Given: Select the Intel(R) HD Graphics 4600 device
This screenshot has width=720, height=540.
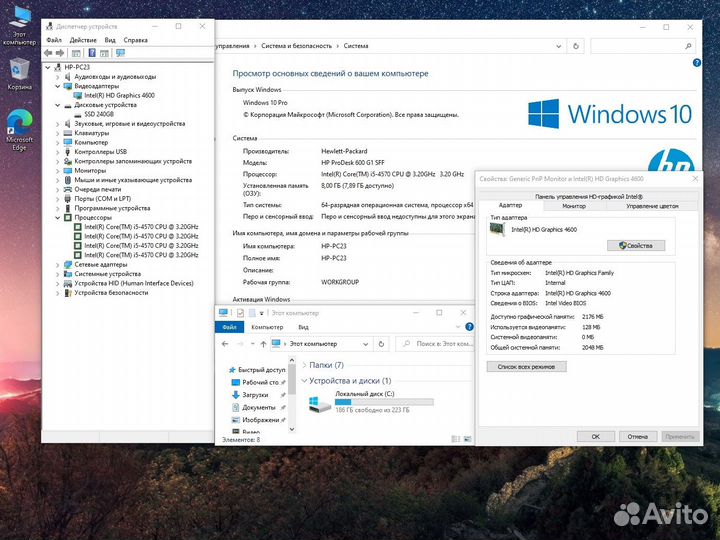Looking at the screenshot, I should [119, 96].
